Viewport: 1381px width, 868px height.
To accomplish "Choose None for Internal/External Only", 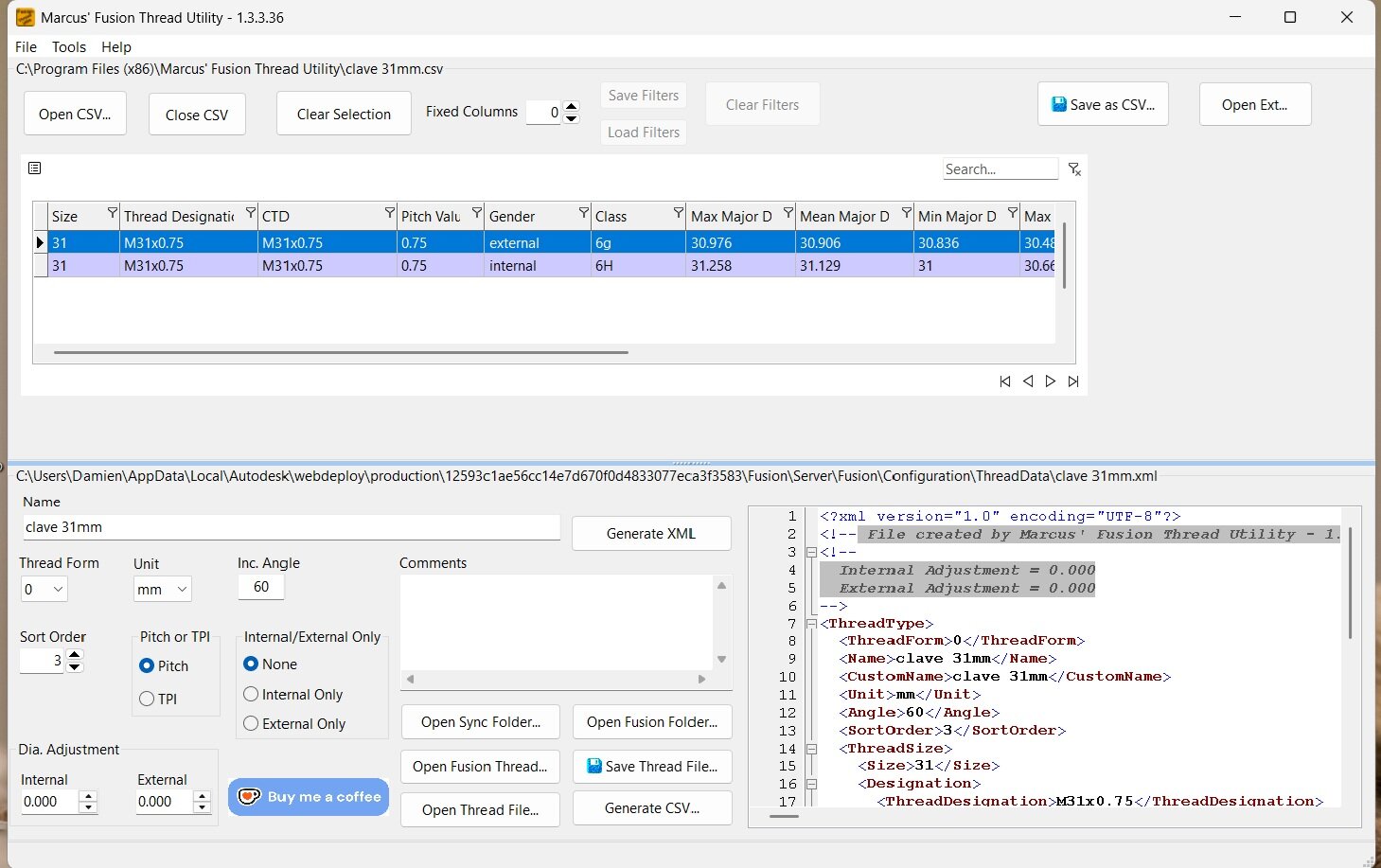I will (x=251, y=664).
